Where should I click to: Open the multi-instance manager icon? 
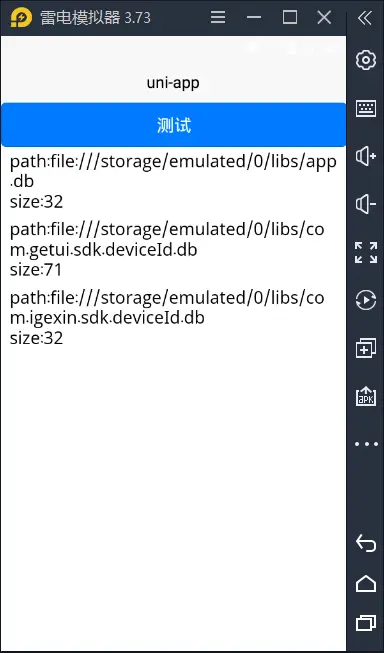pos(366,348)
